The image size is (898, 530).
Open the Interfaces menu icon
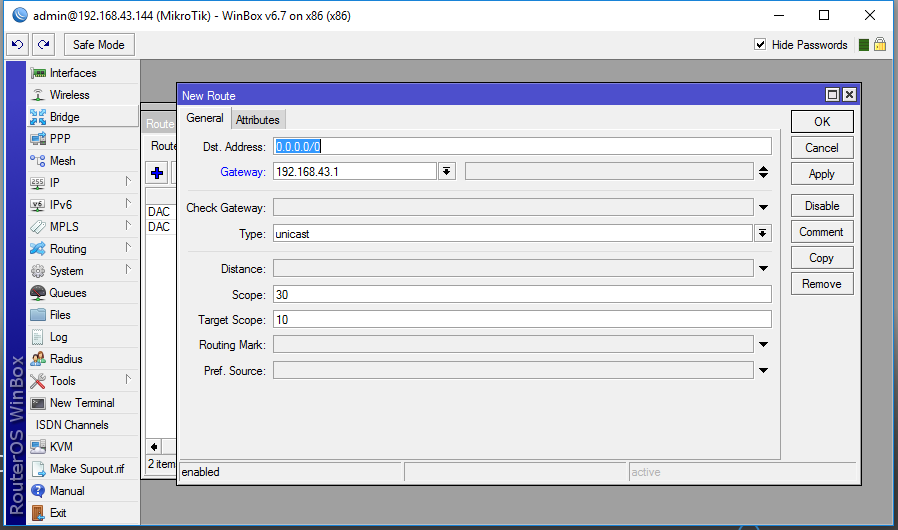(38, 73)
